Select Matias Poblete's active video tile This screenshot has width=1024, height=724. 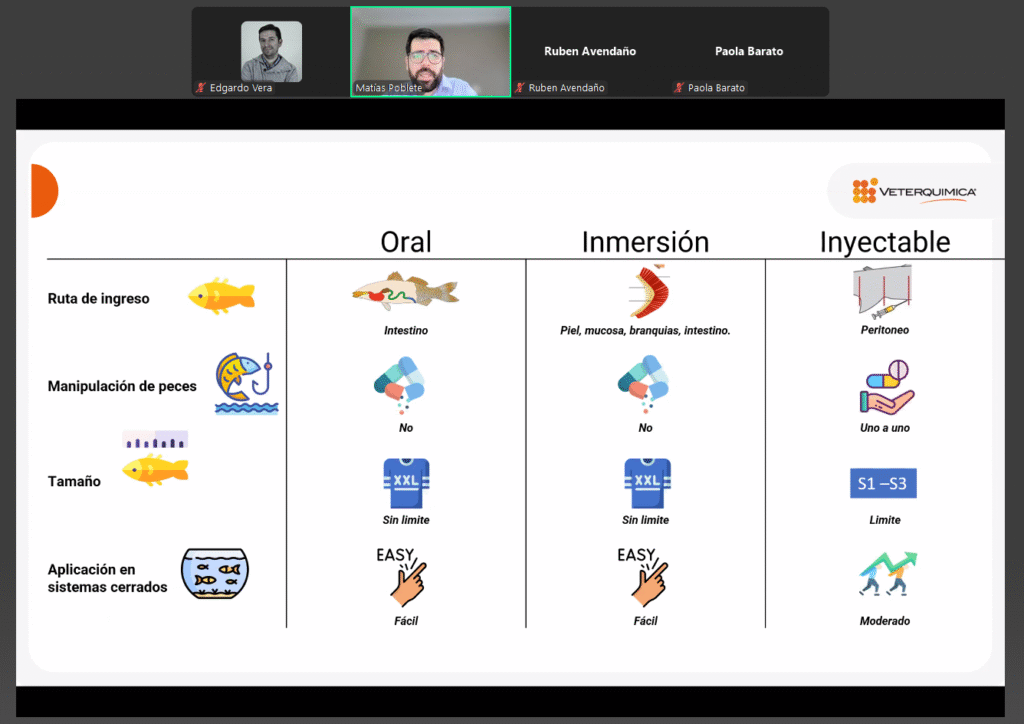(430, 50)
